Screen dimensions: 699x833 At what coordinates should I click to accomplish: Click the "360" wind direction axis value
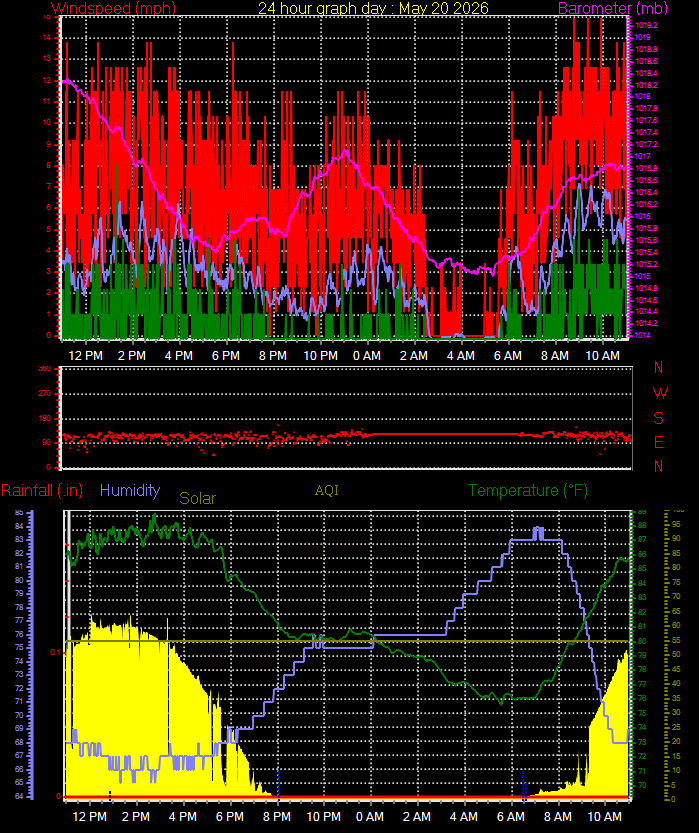click(45, 368)
